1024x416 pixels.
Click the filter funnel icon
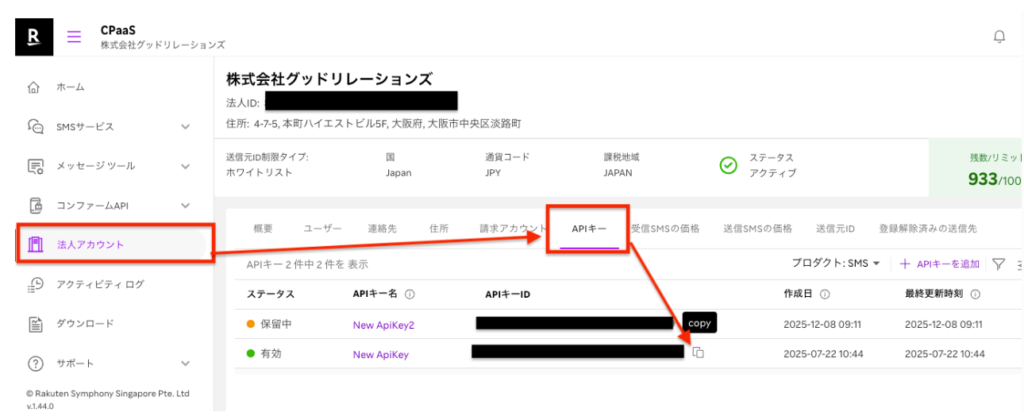(x=998, y=264)
